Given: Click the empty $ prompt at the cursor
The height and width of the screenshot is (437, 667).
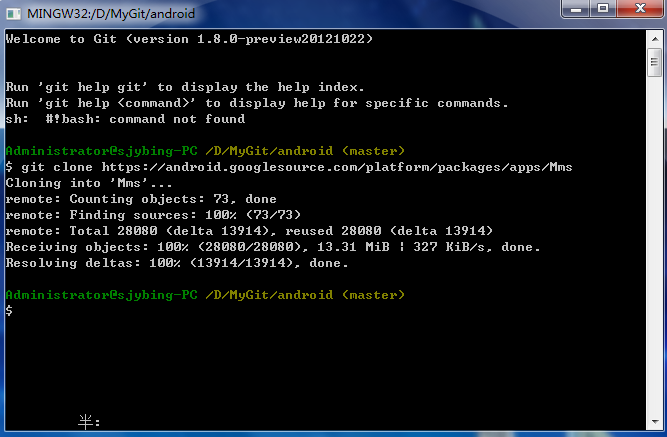Looking at the screenshot, I should click(x=9, y=311).
